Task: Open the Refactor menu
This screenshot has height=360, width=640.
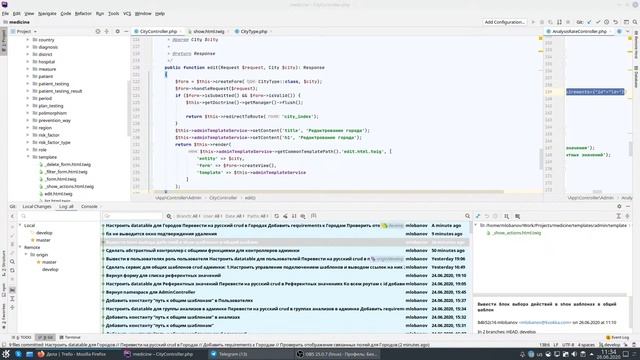Action: pos(83,13)
